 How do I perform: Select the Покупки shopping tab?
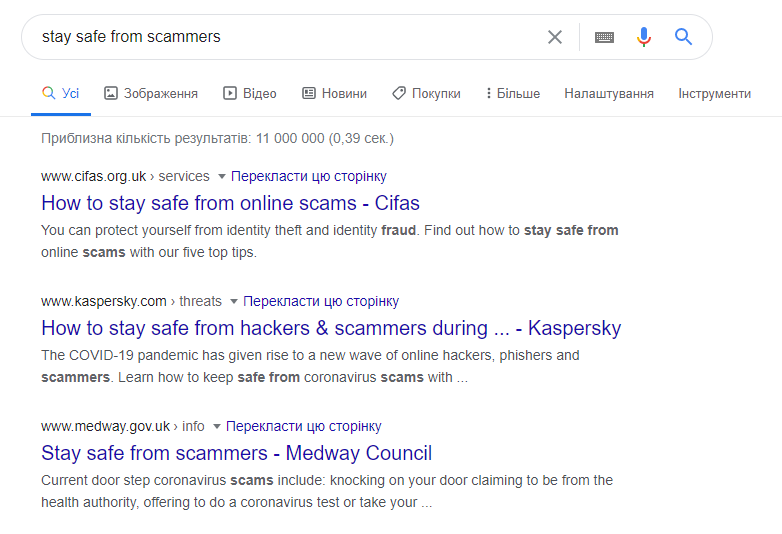tap(426, 93)
